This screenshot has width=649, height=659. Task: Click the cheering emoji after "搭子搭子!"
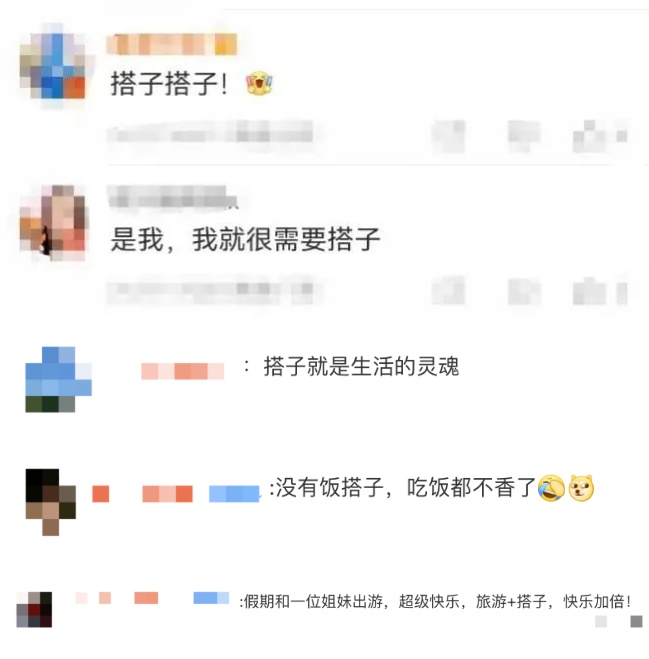click(x=259, y=83)
